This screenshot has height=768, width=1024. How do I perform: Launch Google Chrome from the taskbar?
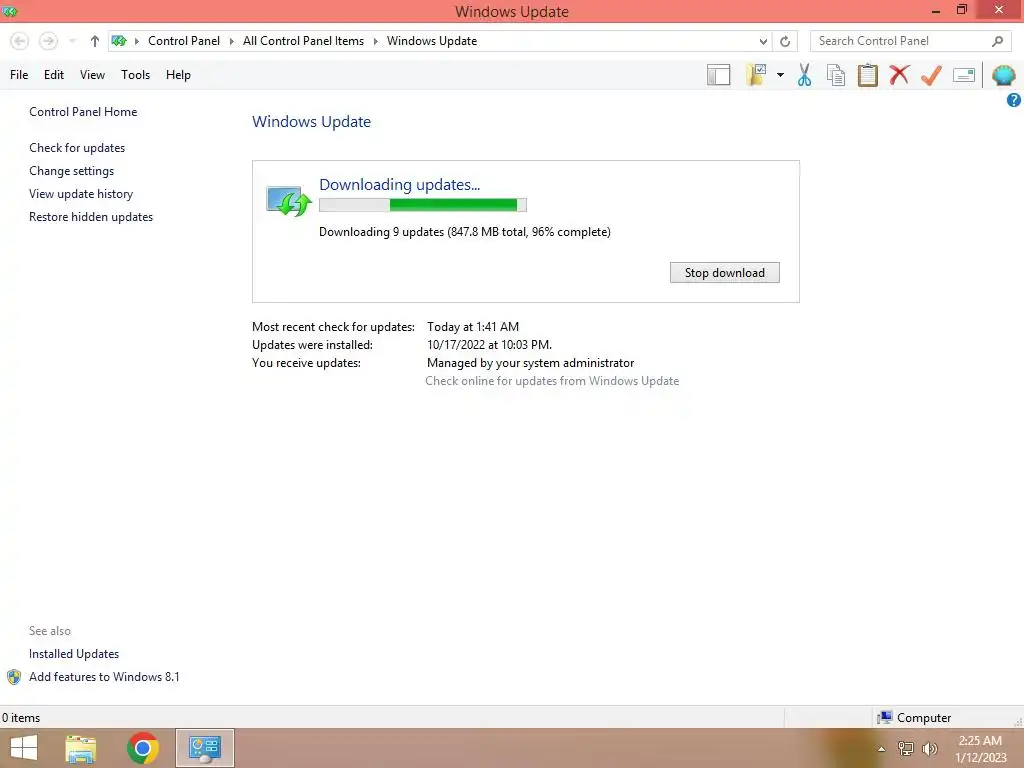[x=143, y=748]
